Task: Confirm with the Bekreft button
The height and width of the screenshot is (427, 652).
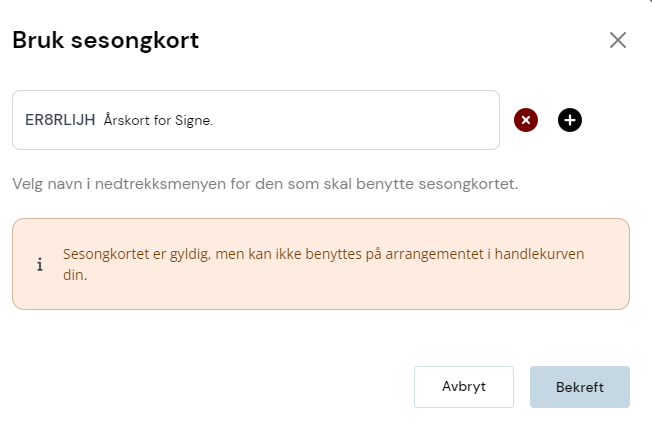Action: coord(580,387)
